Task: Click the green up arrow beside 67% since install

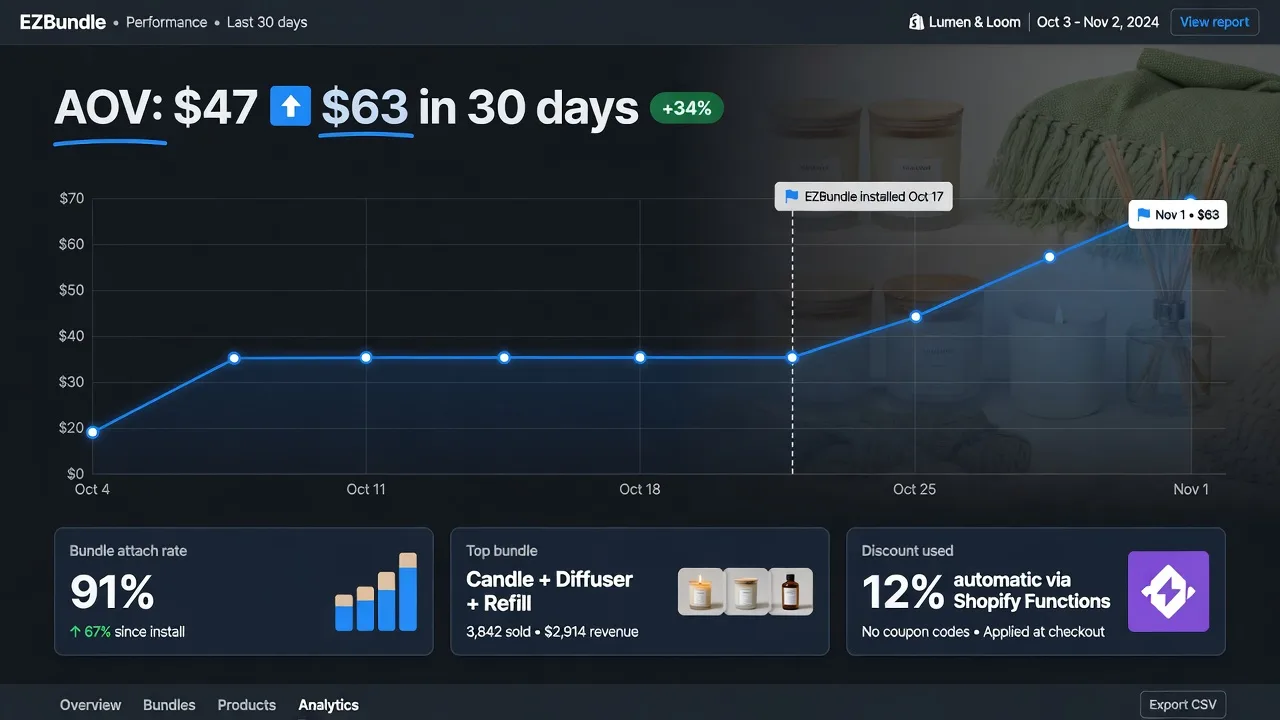Action: (75, 632)
